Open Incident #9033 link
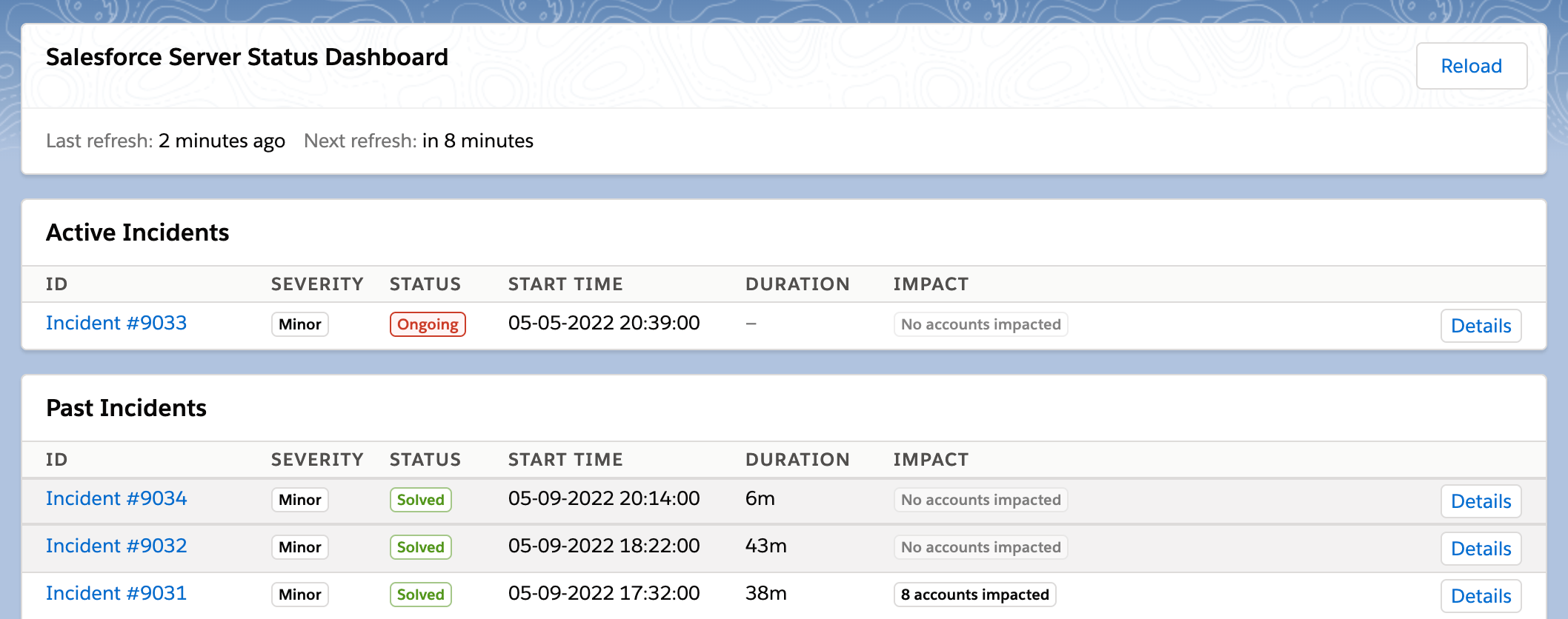 116,323
